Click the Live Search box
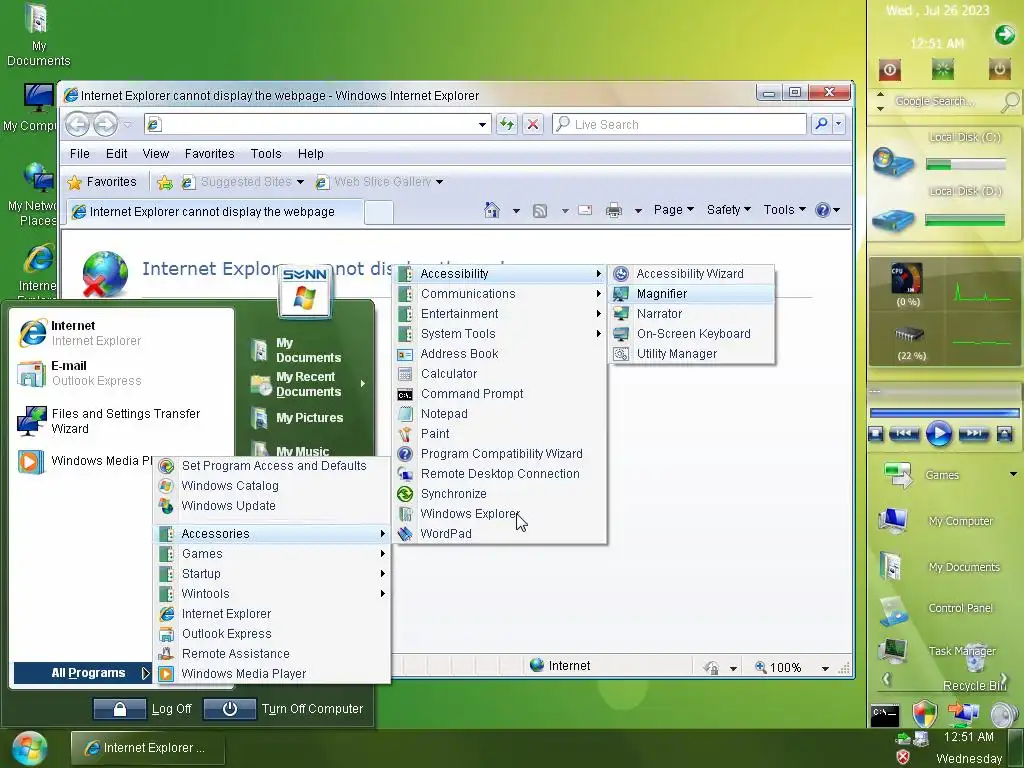 (679, 124)
